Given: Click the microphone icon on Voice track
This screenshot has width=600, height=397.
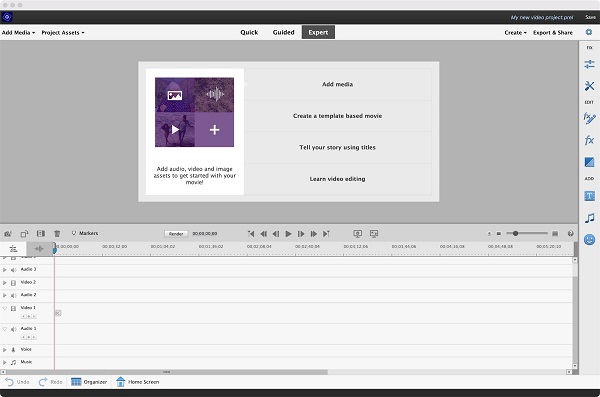Looking at the screenshot, I should click(13, 350).
